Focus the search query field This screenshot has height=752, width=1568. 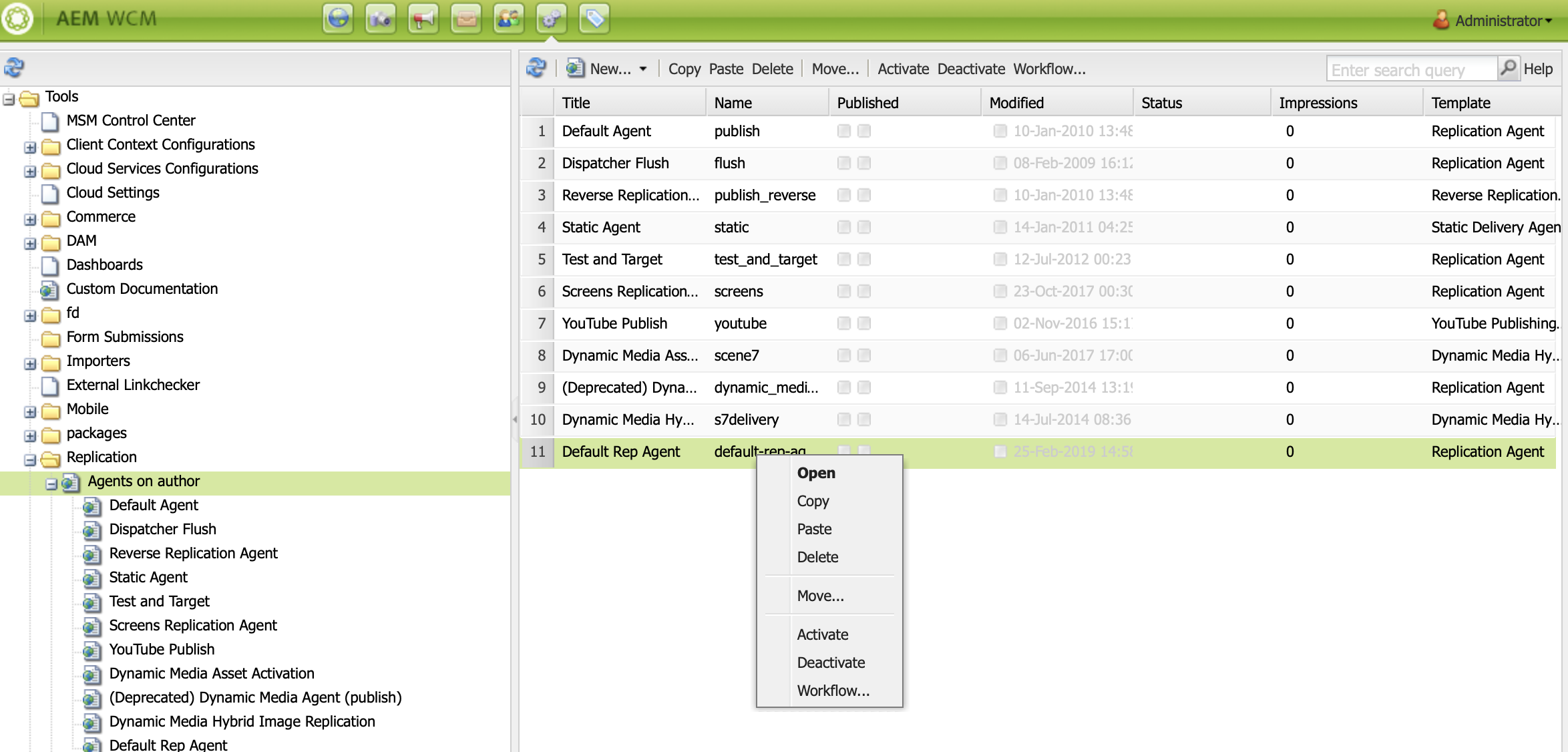pyautogui.click(x=1410, y=69)
